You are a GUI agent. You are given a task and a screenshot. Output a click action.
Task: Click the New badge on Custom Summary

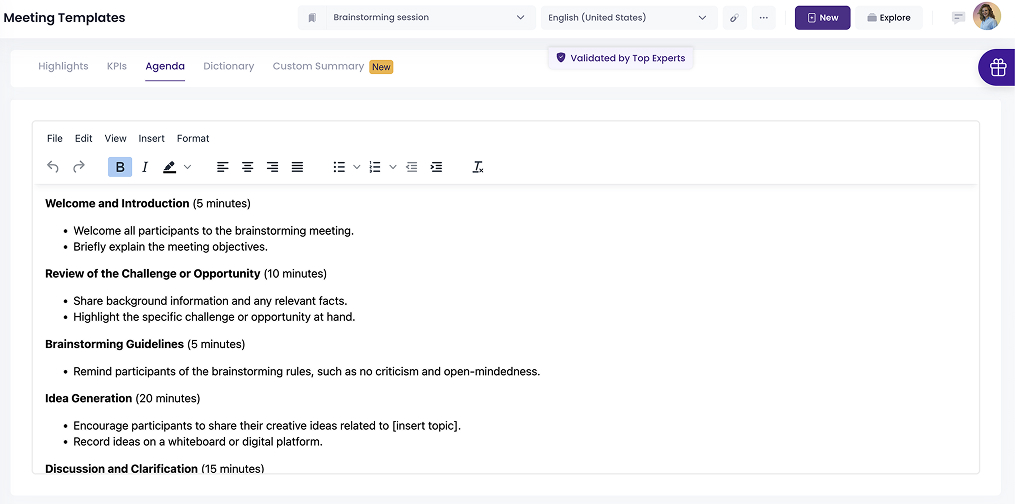click(x=381, y=67)
